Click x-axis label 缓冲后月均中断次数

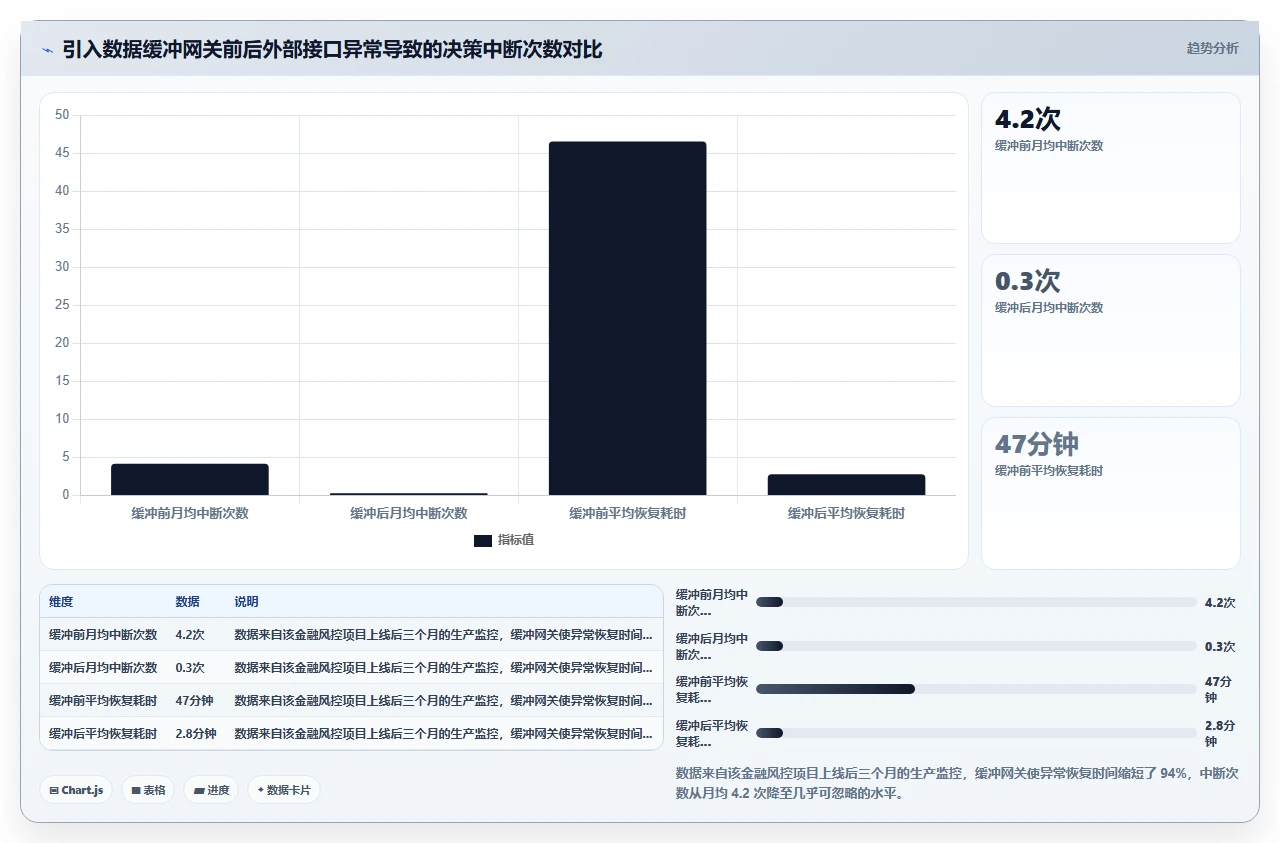(409, 513)
